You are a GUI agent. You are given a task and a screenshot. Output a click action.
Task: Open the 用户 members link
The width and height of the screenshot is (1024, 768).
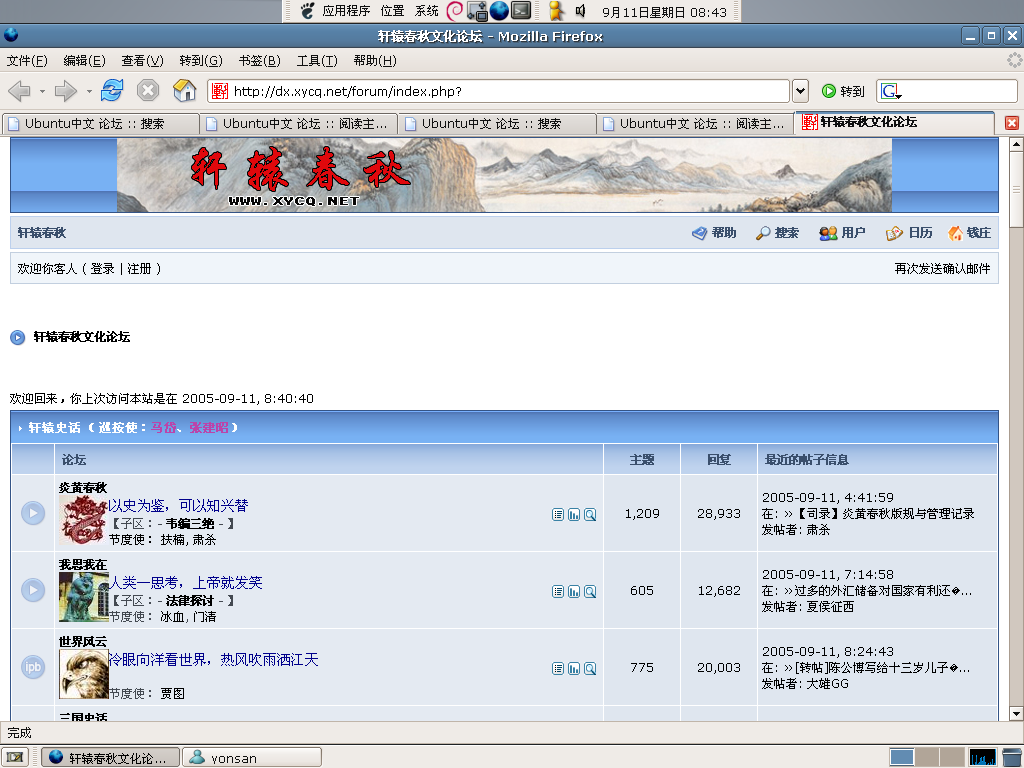point(842,232)
